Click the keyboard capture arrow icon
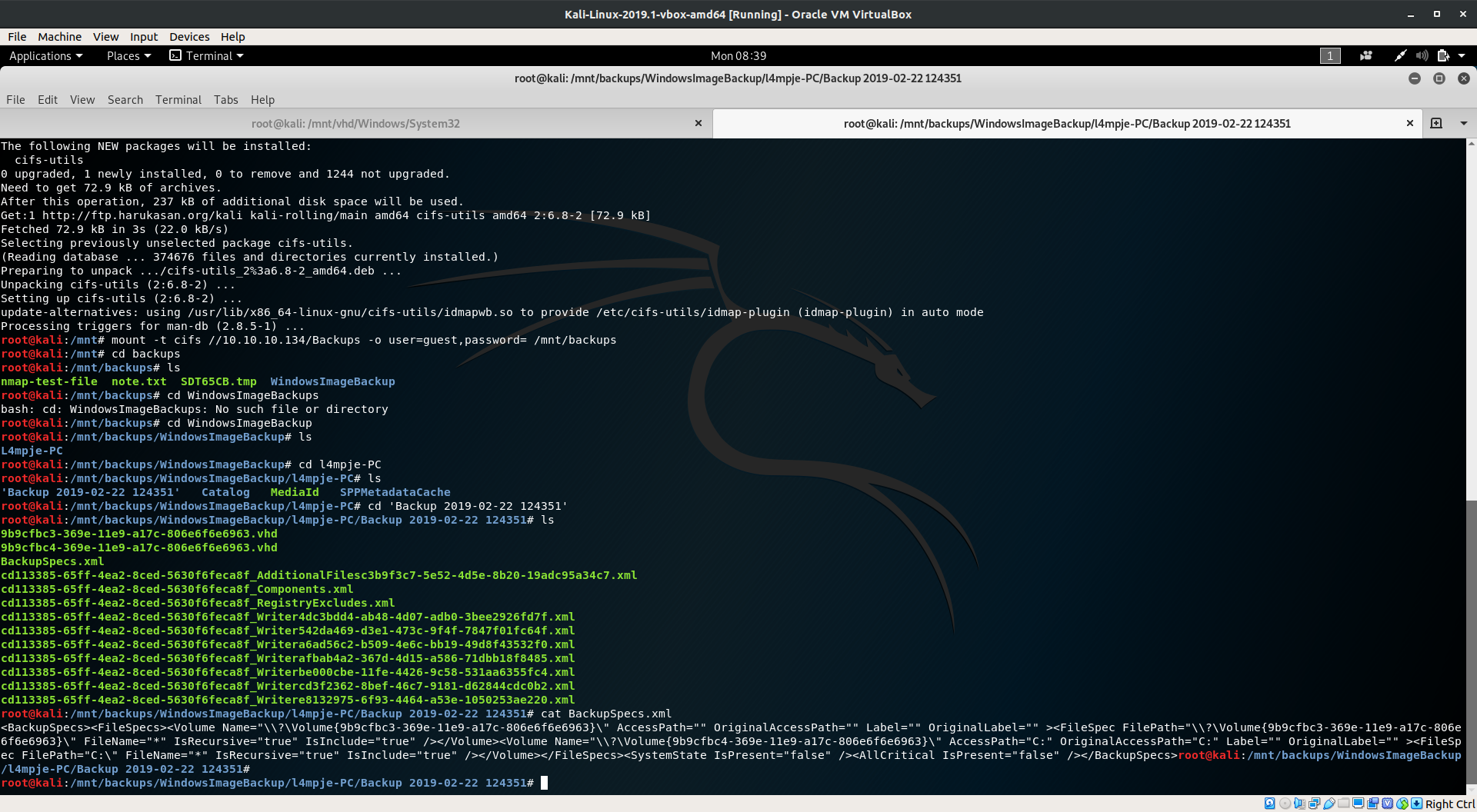Screen dimensions: 1477x812 tap(1417, 804)
